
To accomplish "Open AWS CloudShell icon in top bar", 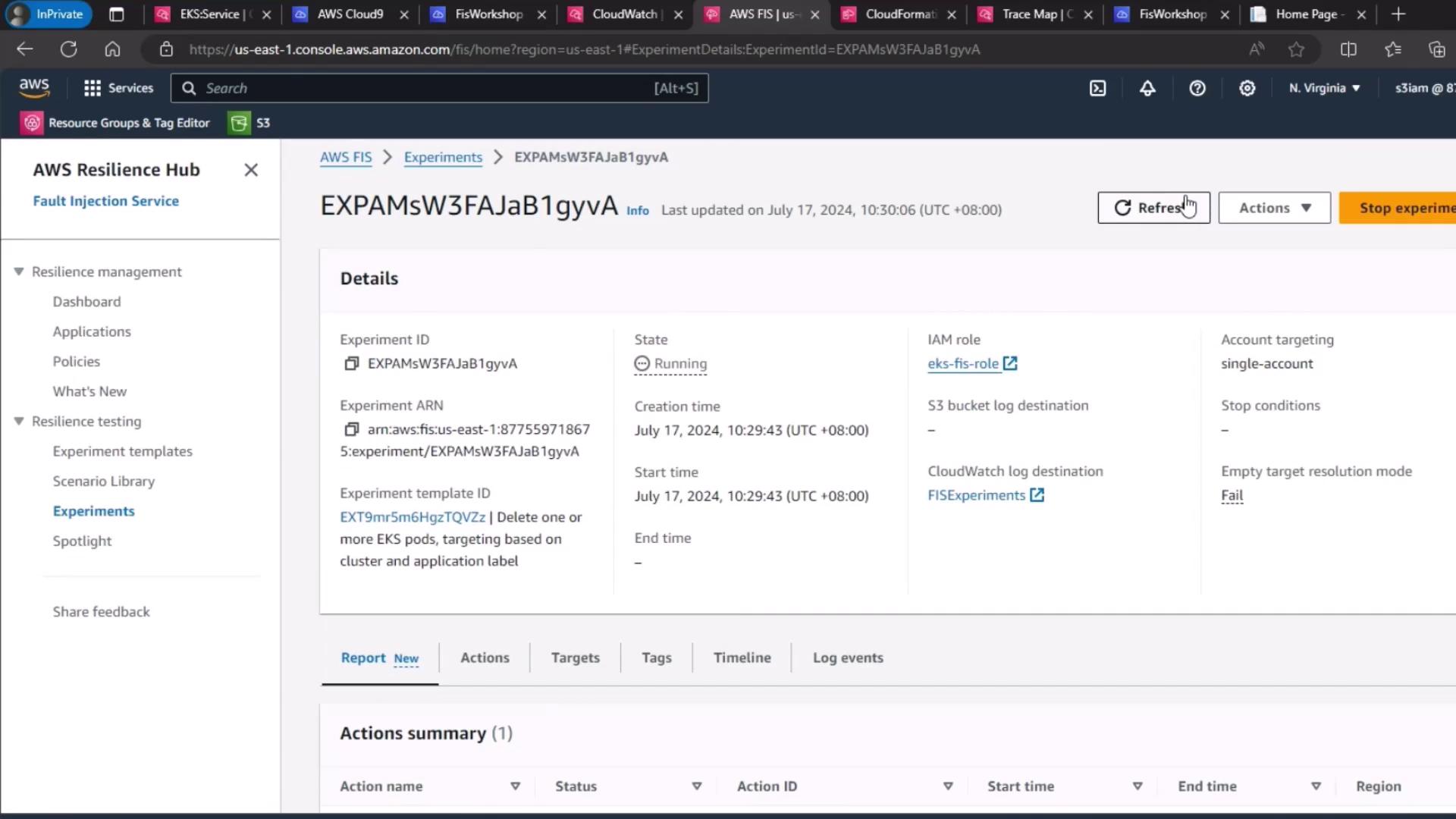I will point(1097,89).
